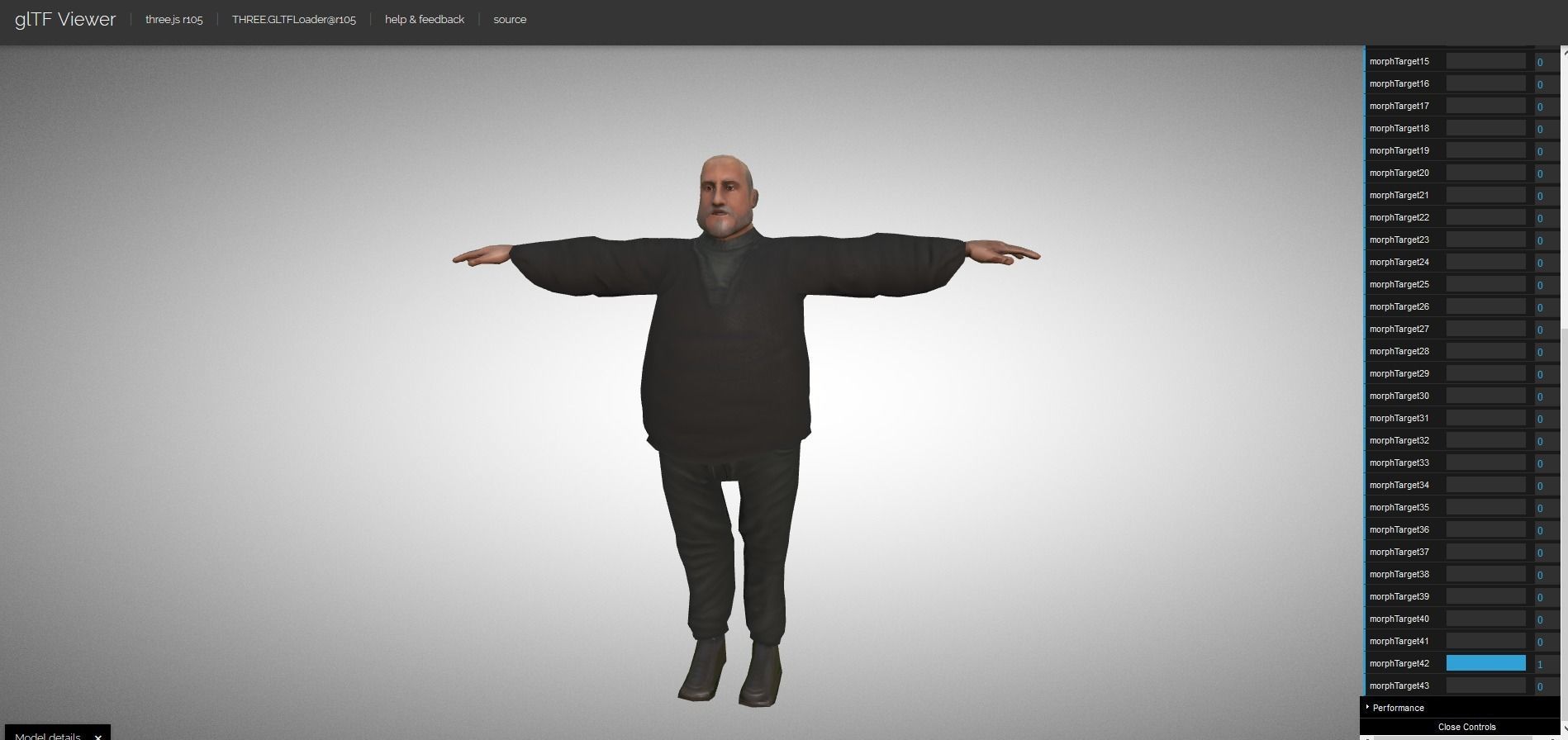This screenshot has height=740, width=1568.
Task: Click the morphTarget22 value field
Action: click(1547, 217)
